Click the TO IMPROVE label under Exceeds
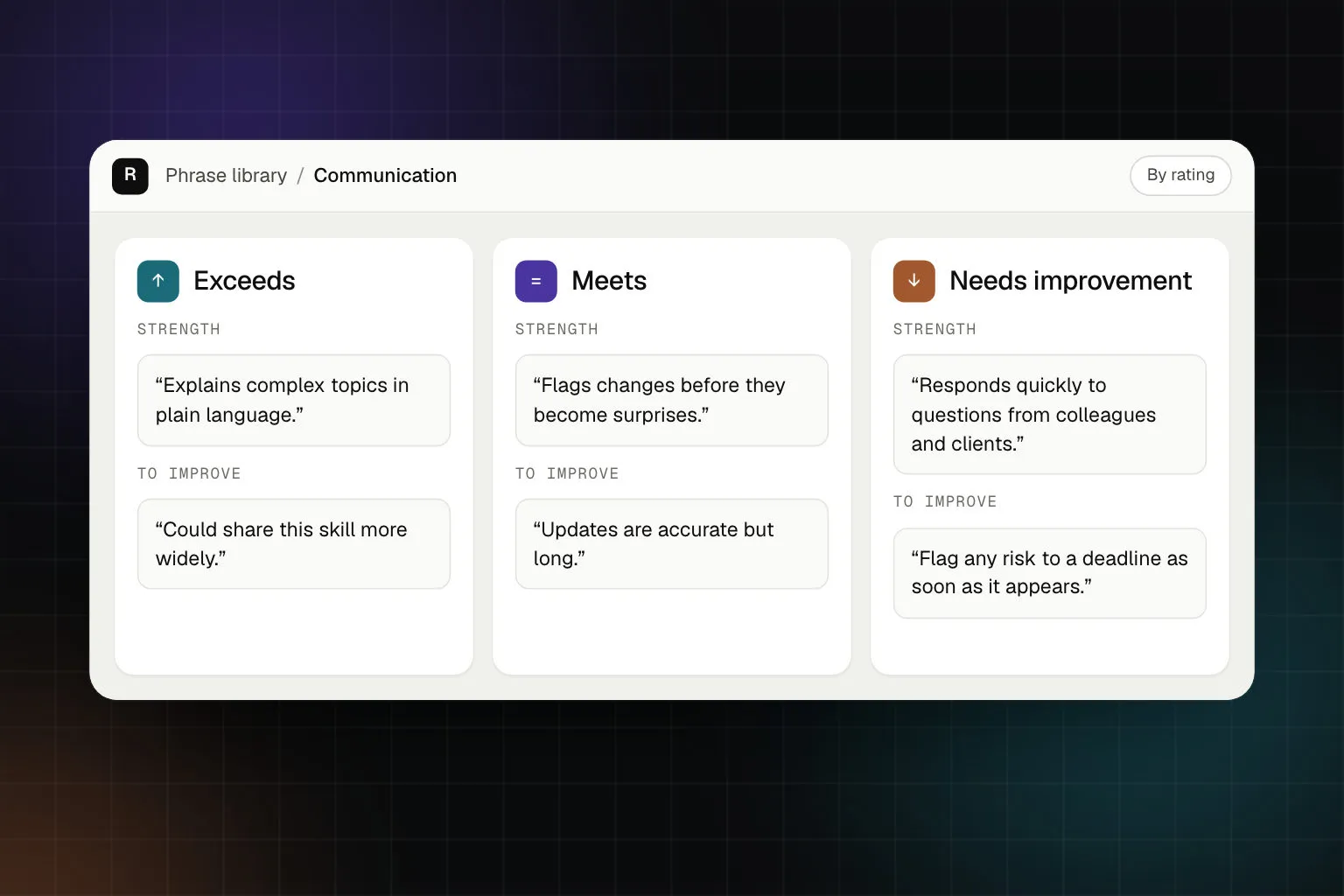This screenshot has height=896, width=1344. coord(189,473)
